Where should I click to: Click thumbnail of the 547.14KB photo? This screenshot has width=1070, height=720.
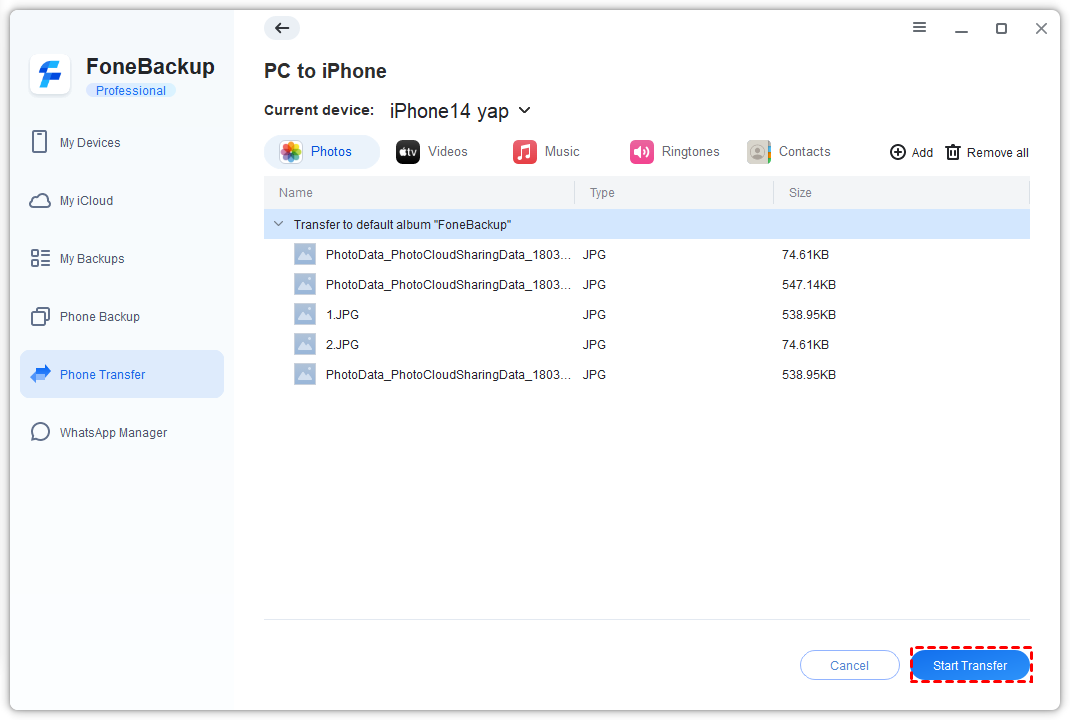[305, 284]
